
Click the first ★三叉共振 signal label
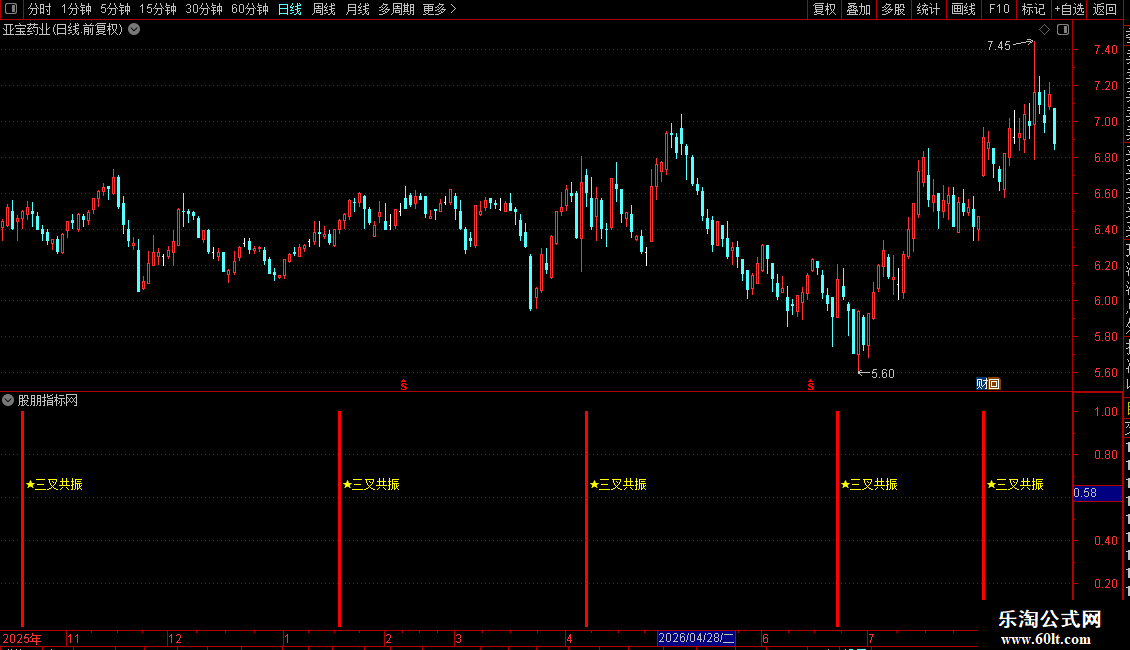54,484
